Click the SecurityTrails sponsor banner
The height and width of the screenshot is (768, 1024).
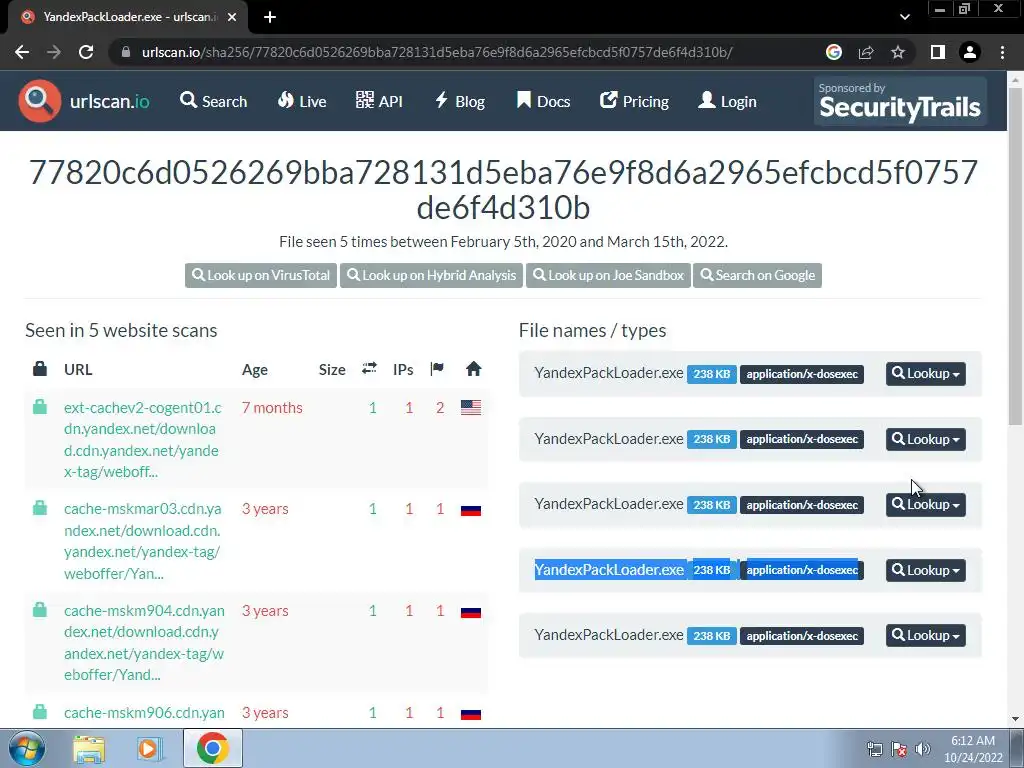pos(900,101)
